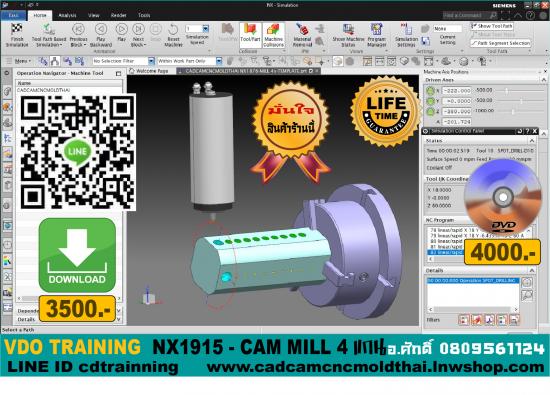Open Tool Path Based Simulation
Image resolution: width=550 pixels, height=395 pixels.
[x=49, y=35]
